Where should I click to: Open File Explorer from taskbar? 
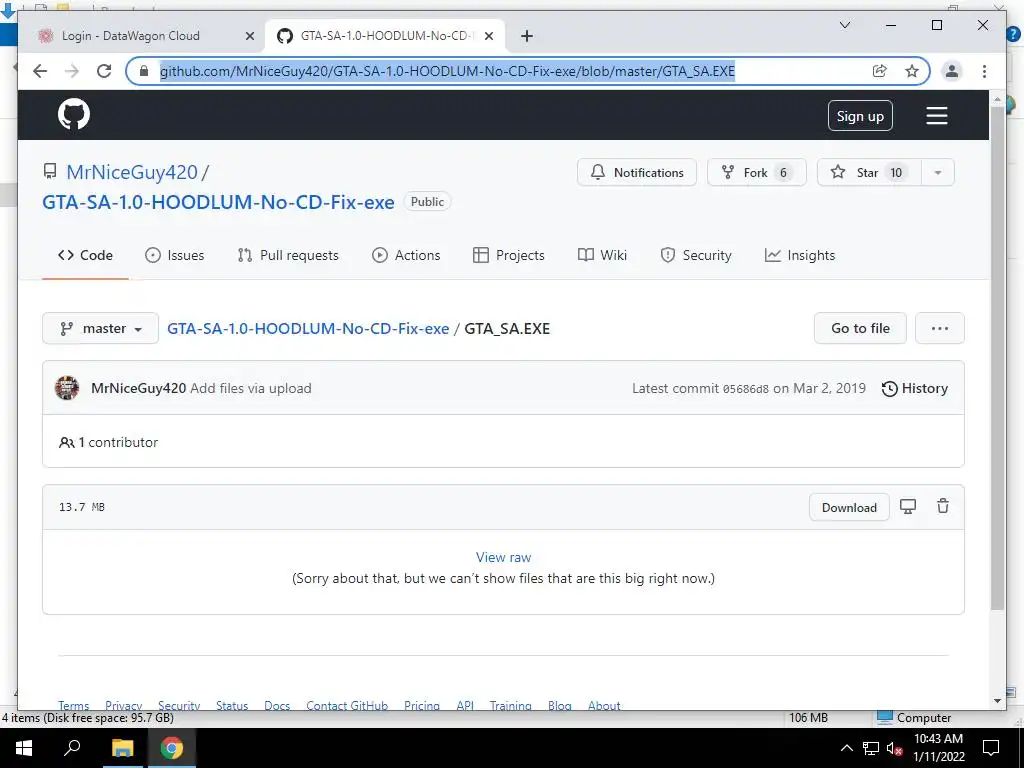[122, 748]
